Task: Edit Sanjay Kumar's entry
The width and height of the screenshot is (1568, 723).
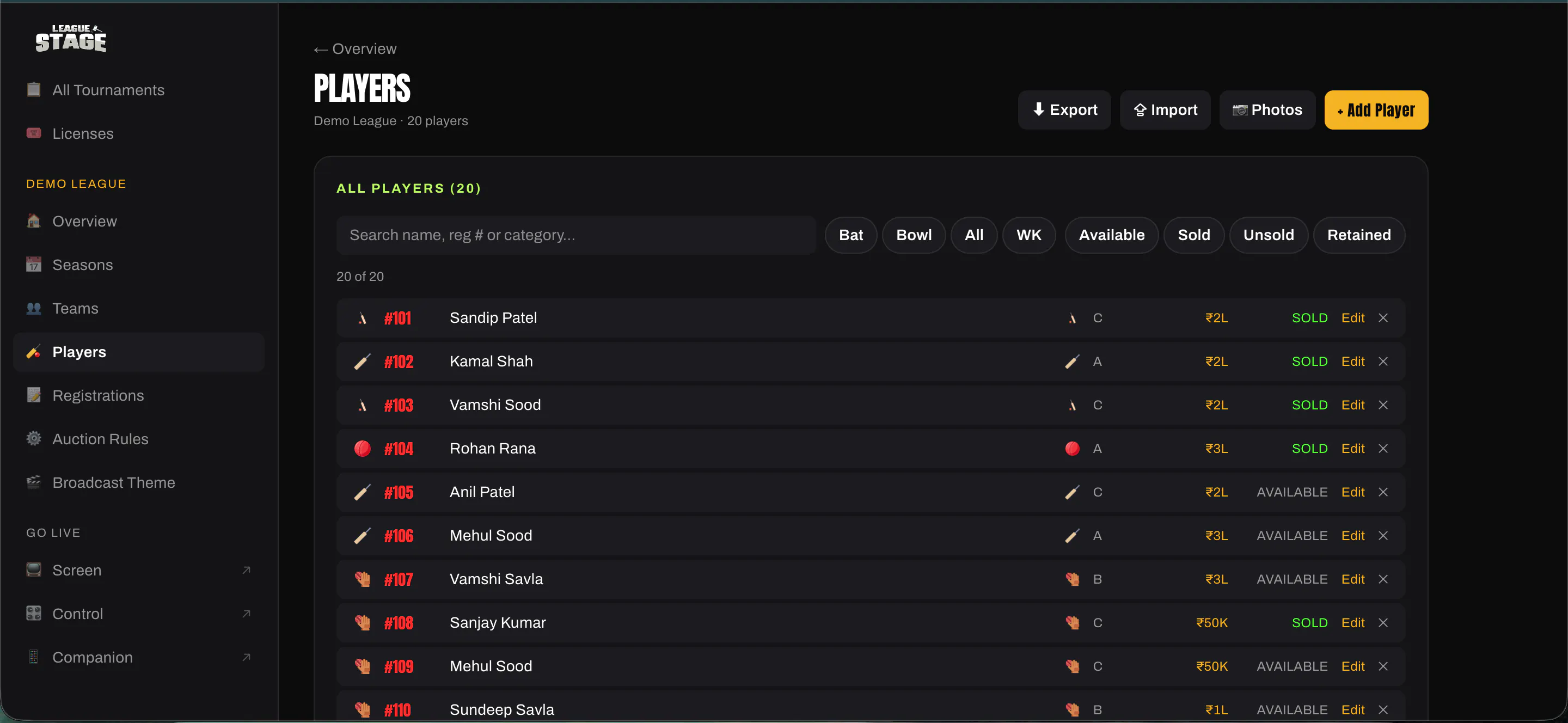Action: click(1352, 623)
